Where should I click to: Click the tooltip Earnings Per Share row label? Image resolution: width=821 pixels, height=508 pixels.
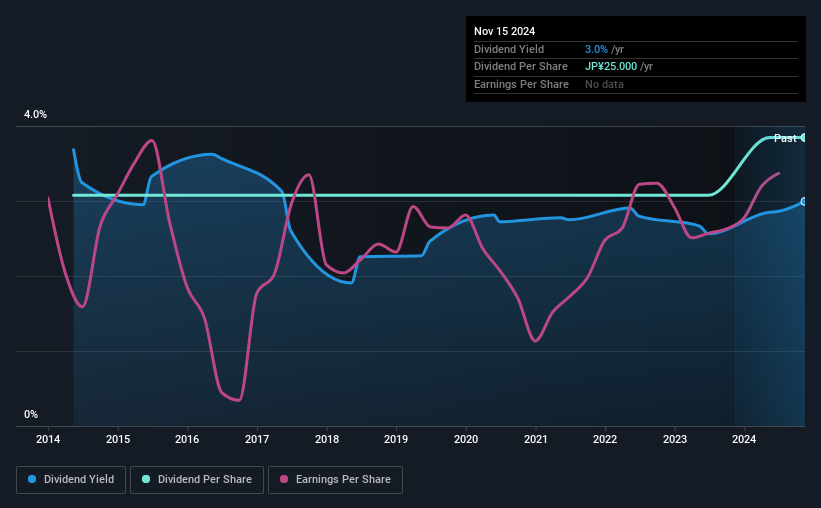click(x=521, y=84)
